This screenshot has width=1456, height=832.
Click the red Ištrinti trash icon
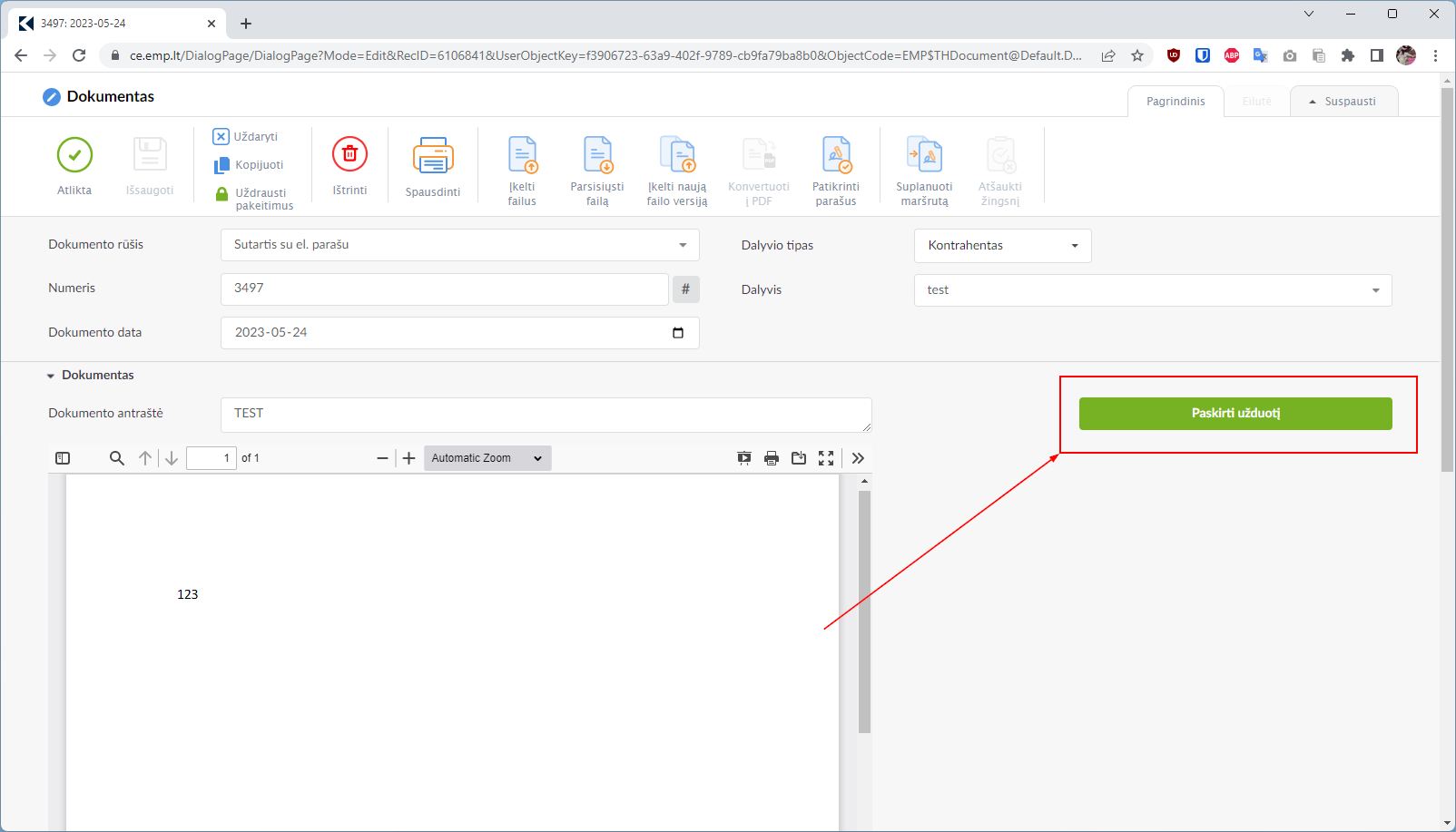[349, 155]
